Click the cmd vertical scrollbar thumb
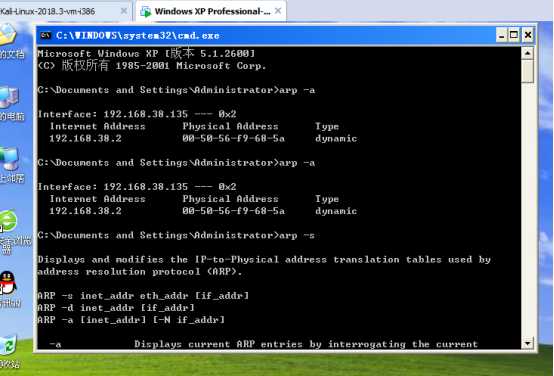The image size is (554, 376). 527,71
